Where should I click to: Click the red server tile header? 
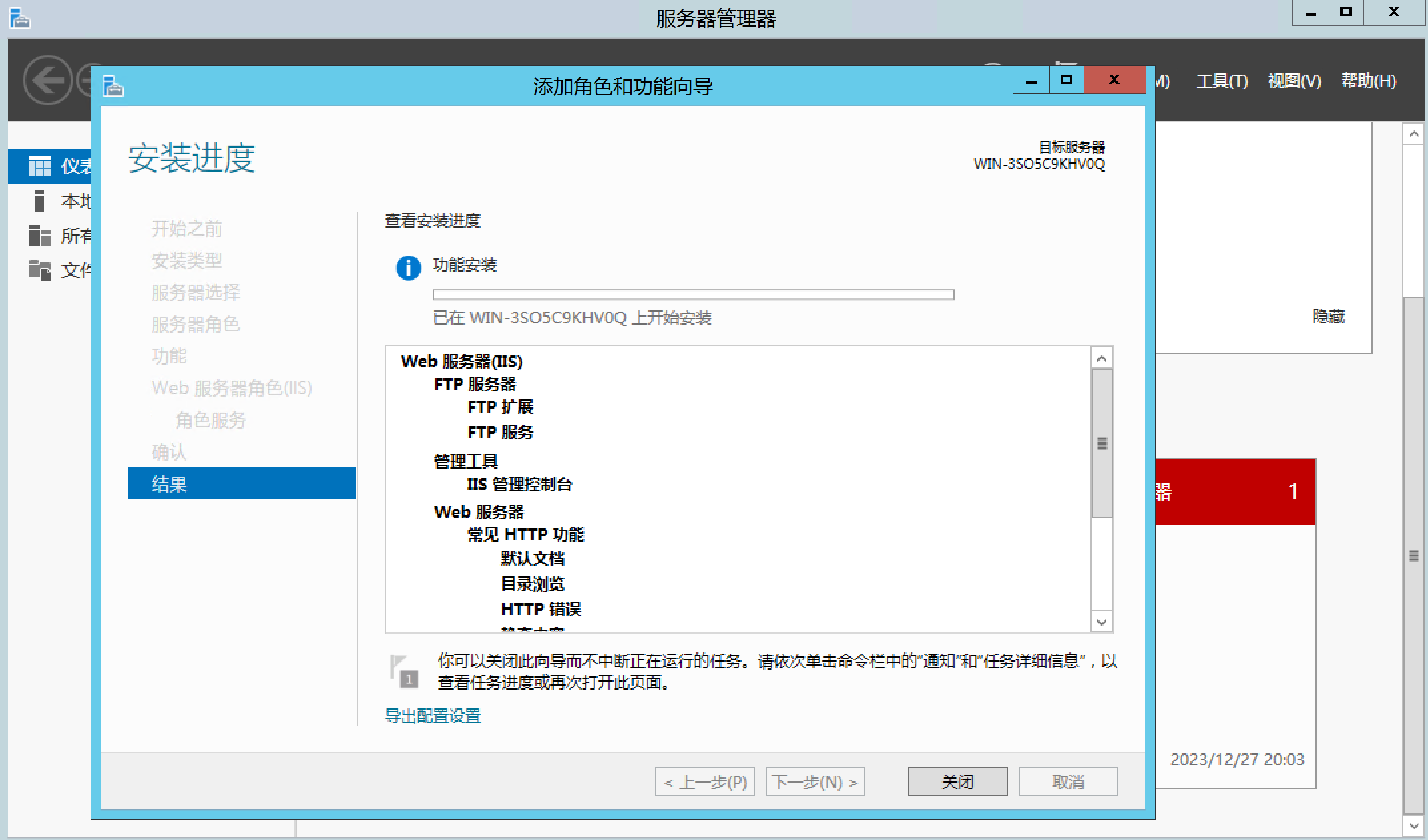point(1235,492)
